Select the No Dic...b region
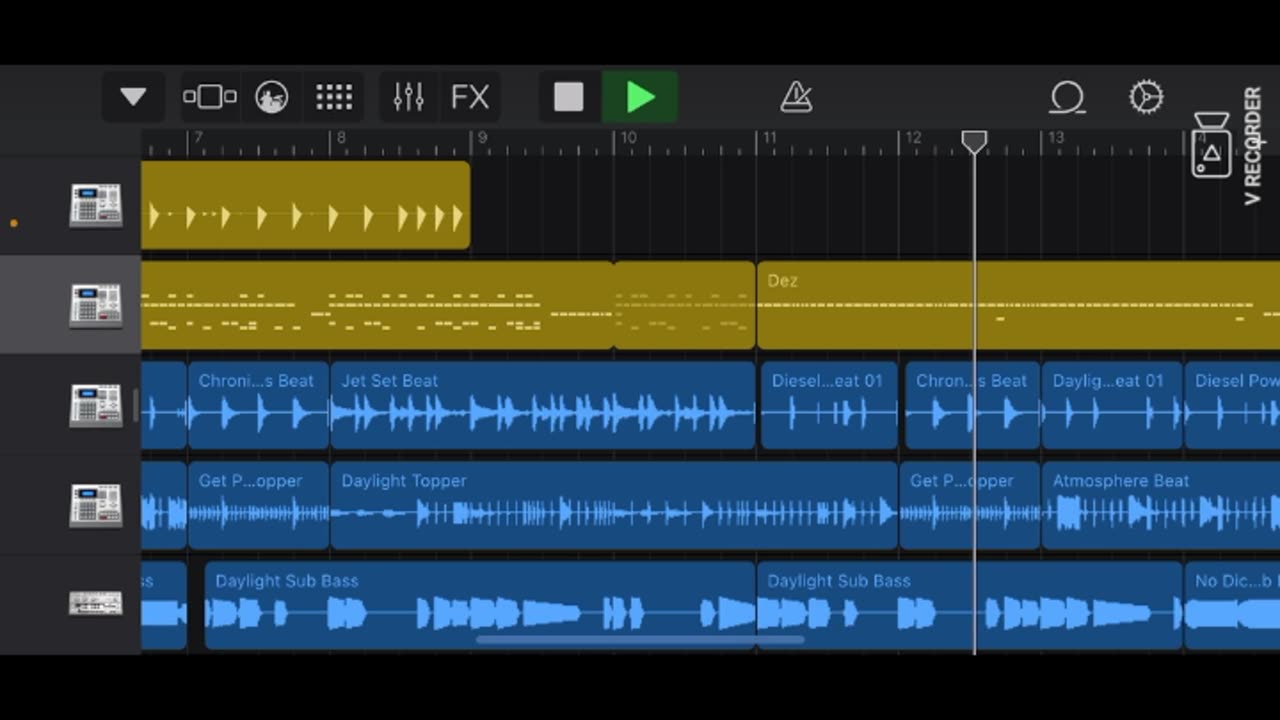Viewport: 1280px width, 720px height. pos(1232,605)
